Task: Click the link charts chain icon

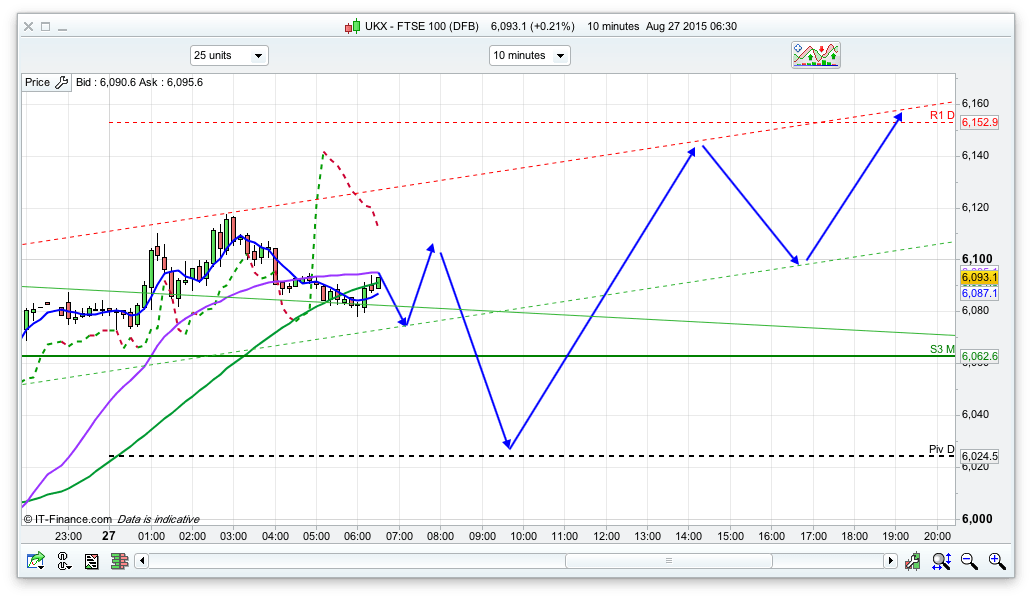Action: [x=65, y=562]
